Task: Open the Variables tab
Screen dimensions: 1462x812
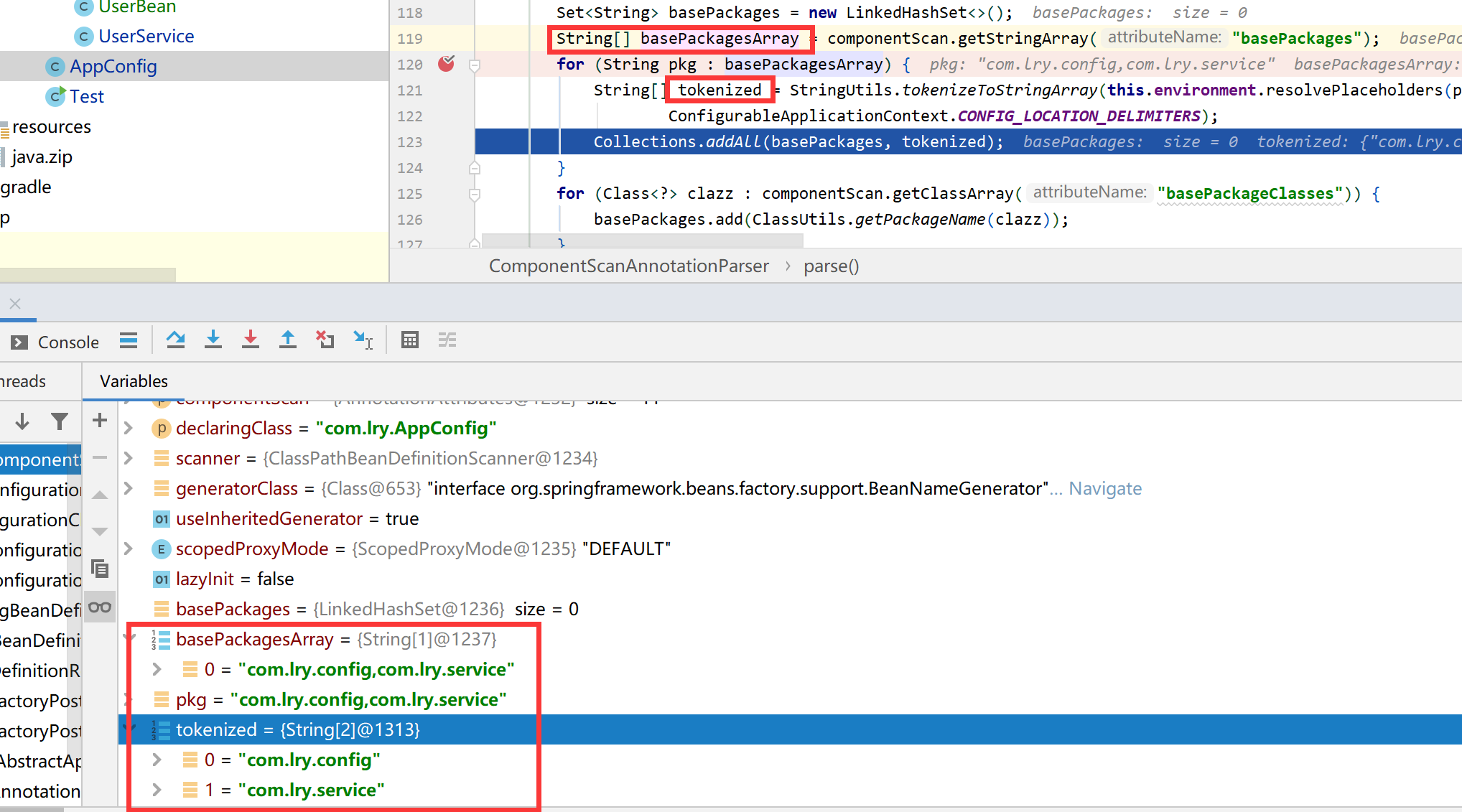Action: click(134, 381)
